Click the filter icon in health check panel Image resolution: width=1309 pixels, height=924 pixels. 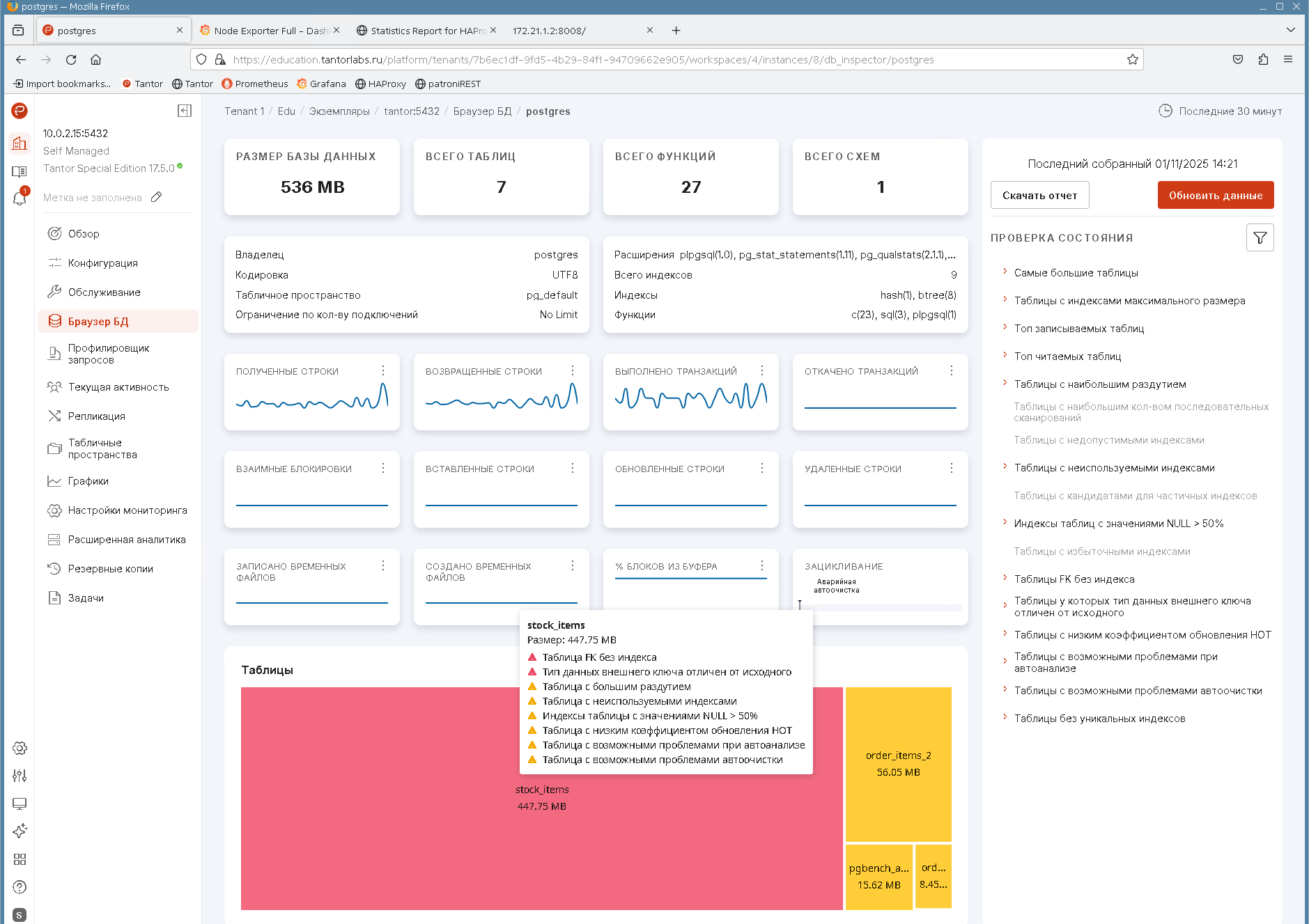click(1260, 238)
